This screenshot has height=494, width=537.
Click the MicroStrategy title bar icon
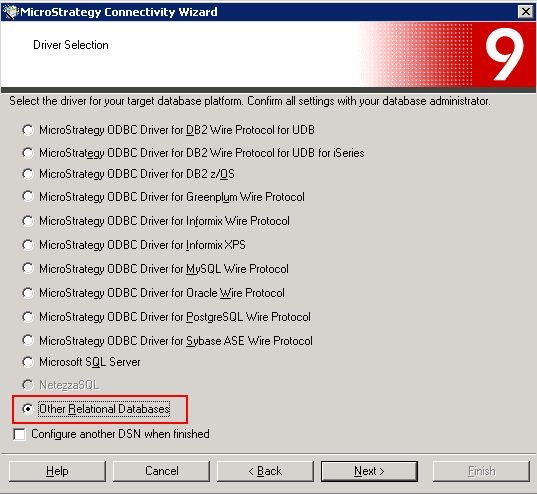10,12
